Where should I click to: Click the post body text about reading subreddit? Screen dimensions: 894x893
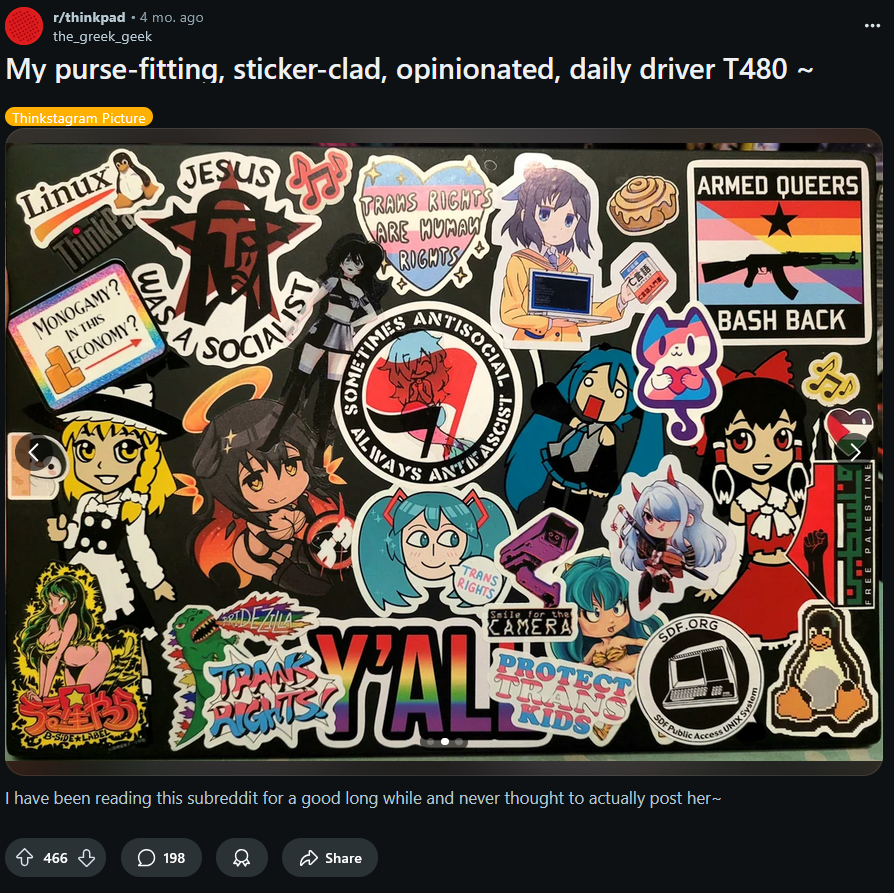363,798
